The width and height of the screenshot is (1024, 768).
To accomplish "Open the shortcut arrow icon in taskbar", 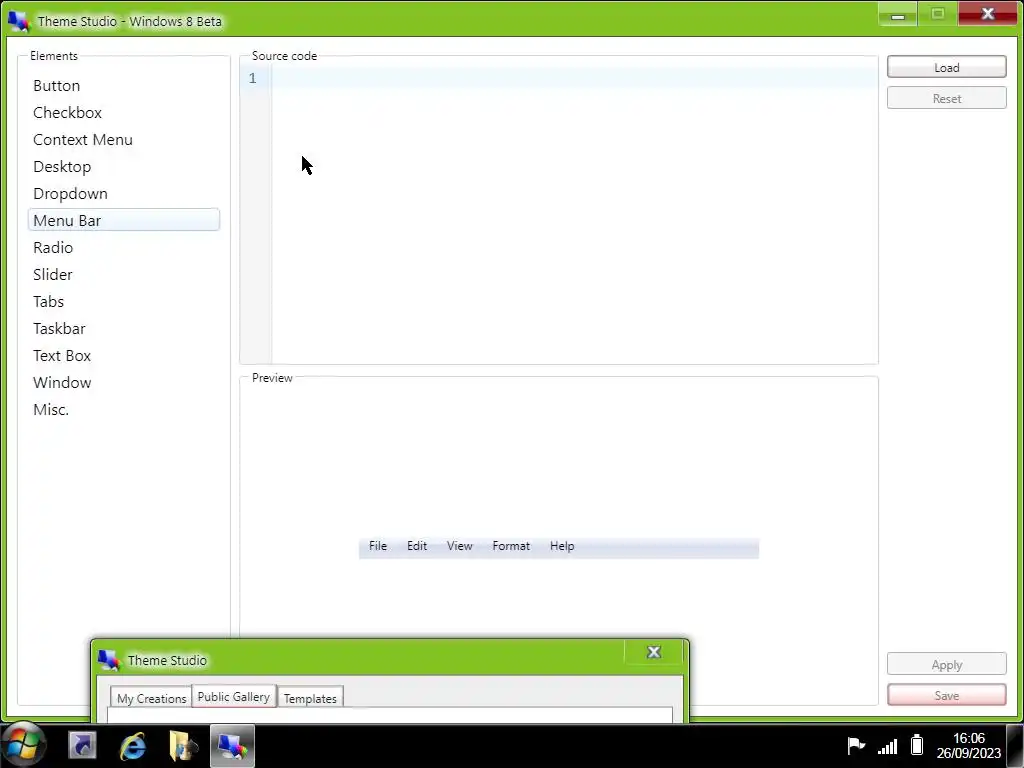I will [x=82, y=746].
